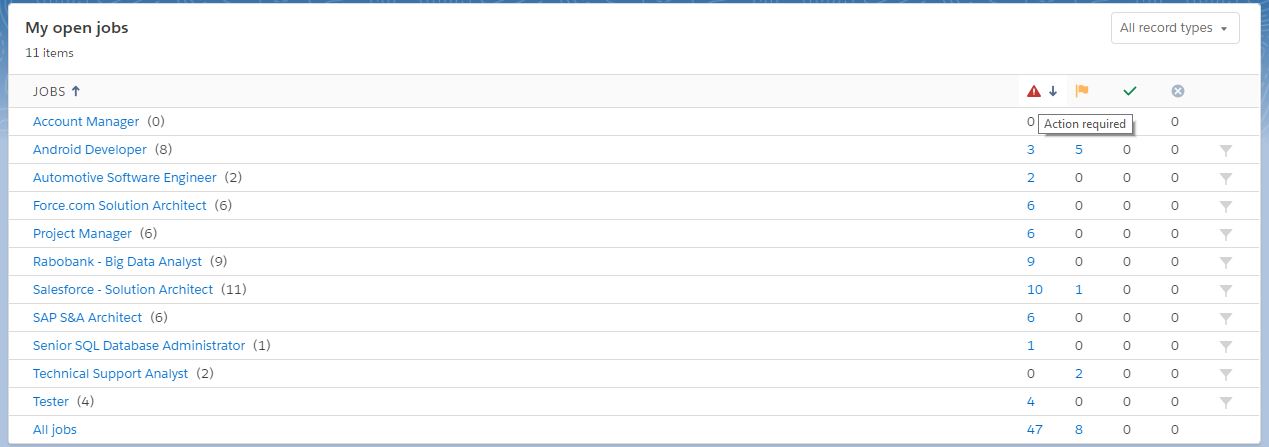The width and height of the screenshot is (1269, 447).
Task: Click the filter funnel icon for Project Manager
Action: pyautogui.click(x=1226, y=234)
